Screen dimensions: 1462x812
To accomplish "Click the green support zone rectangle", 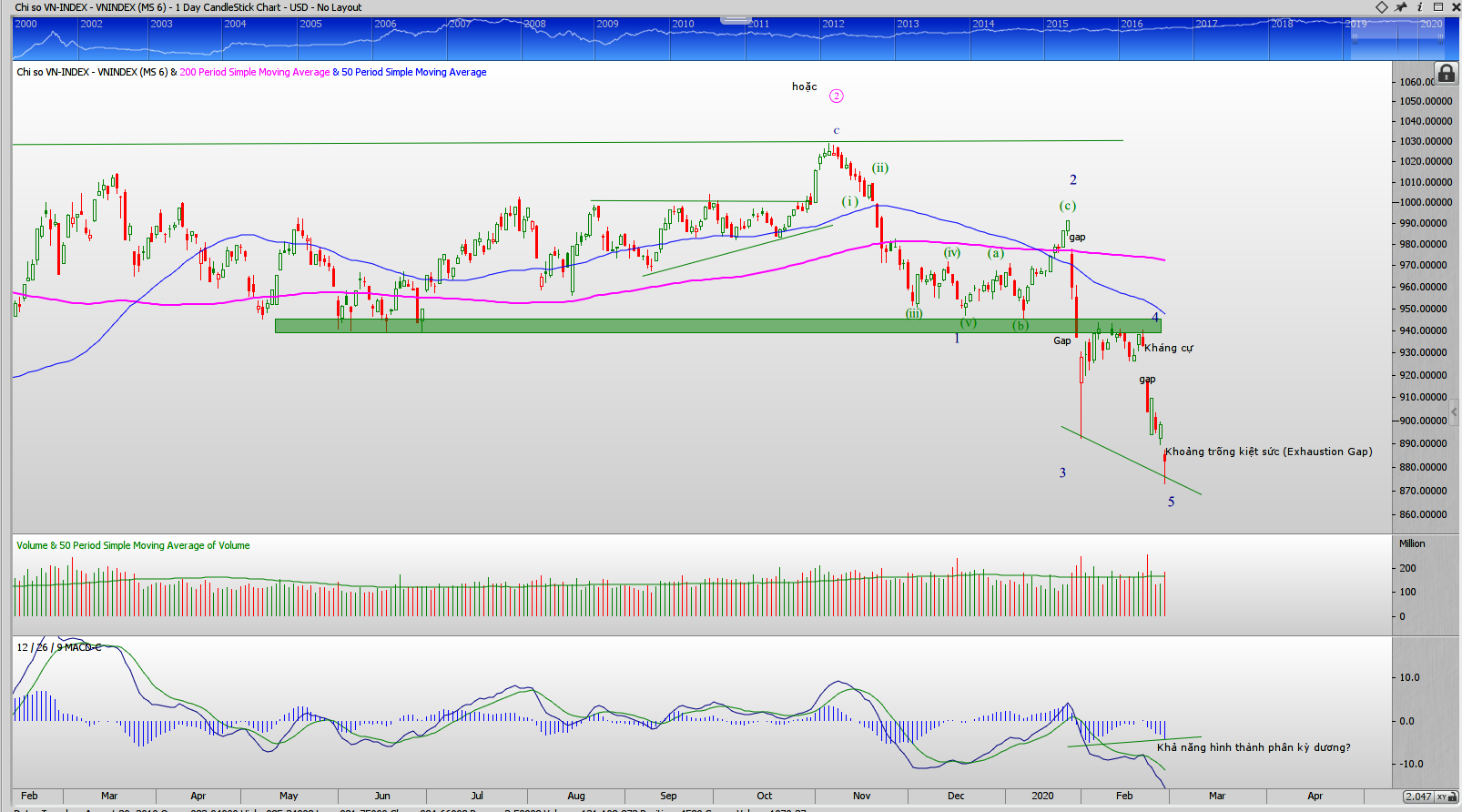I will [637, 326].
